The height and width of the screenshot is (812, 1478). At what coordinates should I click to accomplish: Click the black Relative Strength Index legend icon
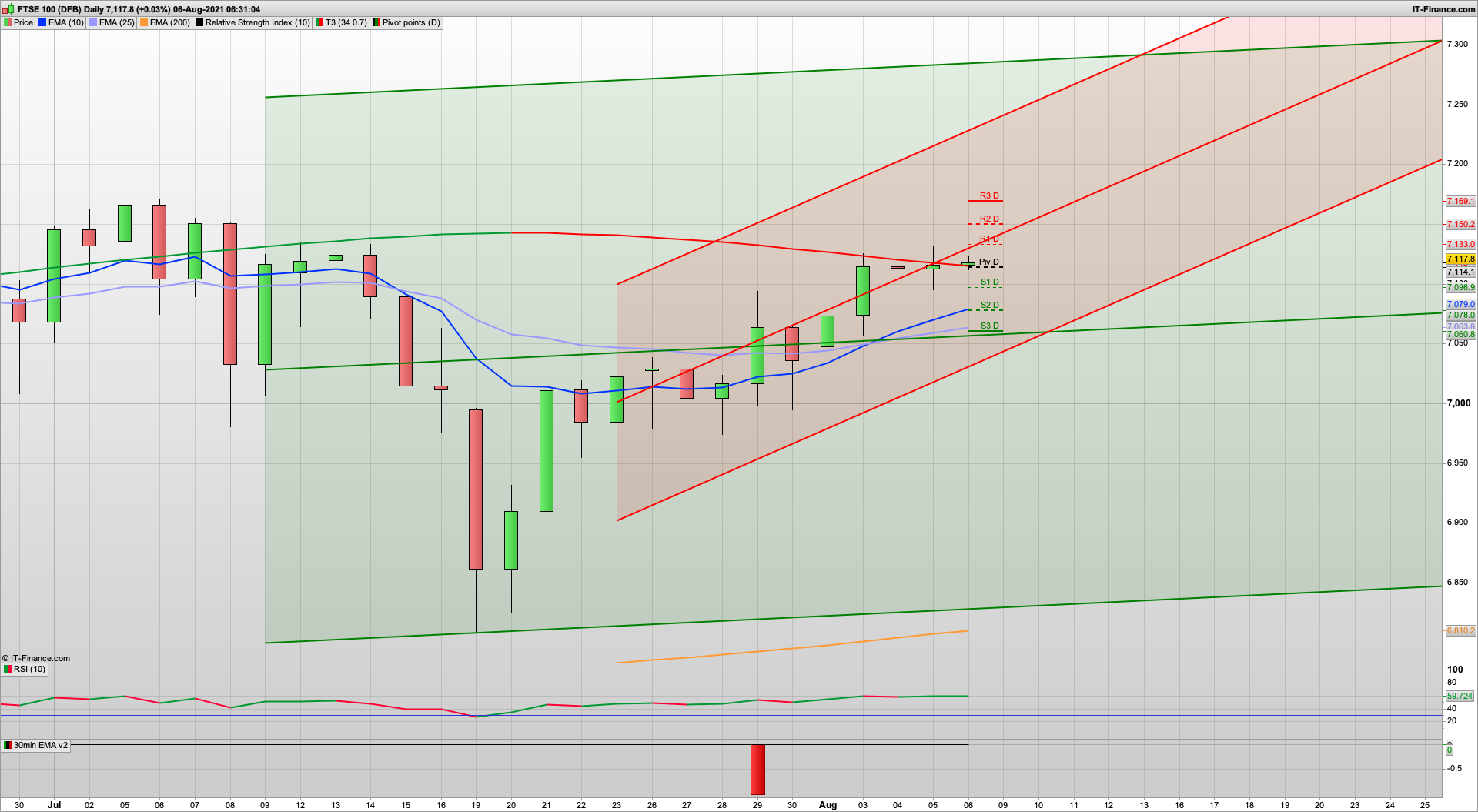[199, 22]
